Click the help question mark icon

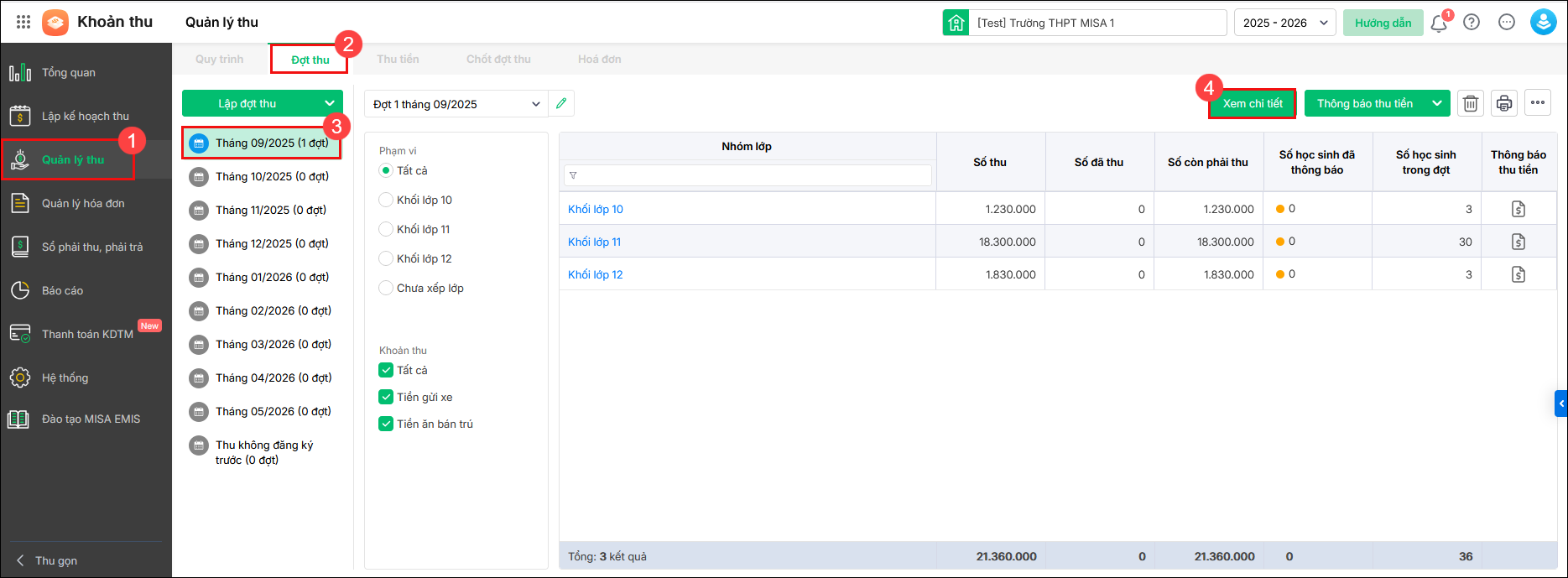click(1472, 23)
